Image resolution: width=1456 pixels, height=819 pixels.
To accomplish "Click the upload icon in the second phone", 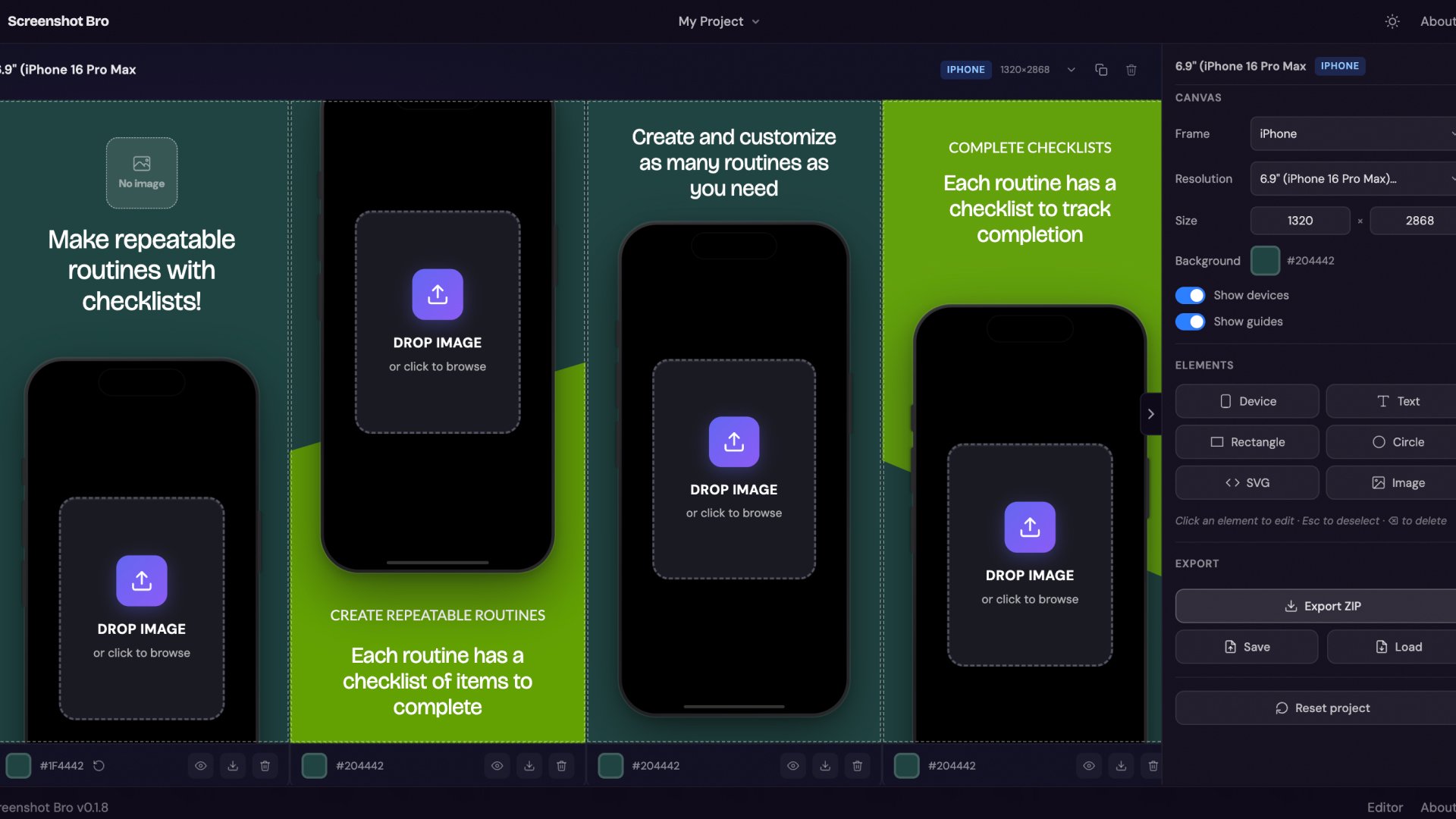I will point(438,294).
